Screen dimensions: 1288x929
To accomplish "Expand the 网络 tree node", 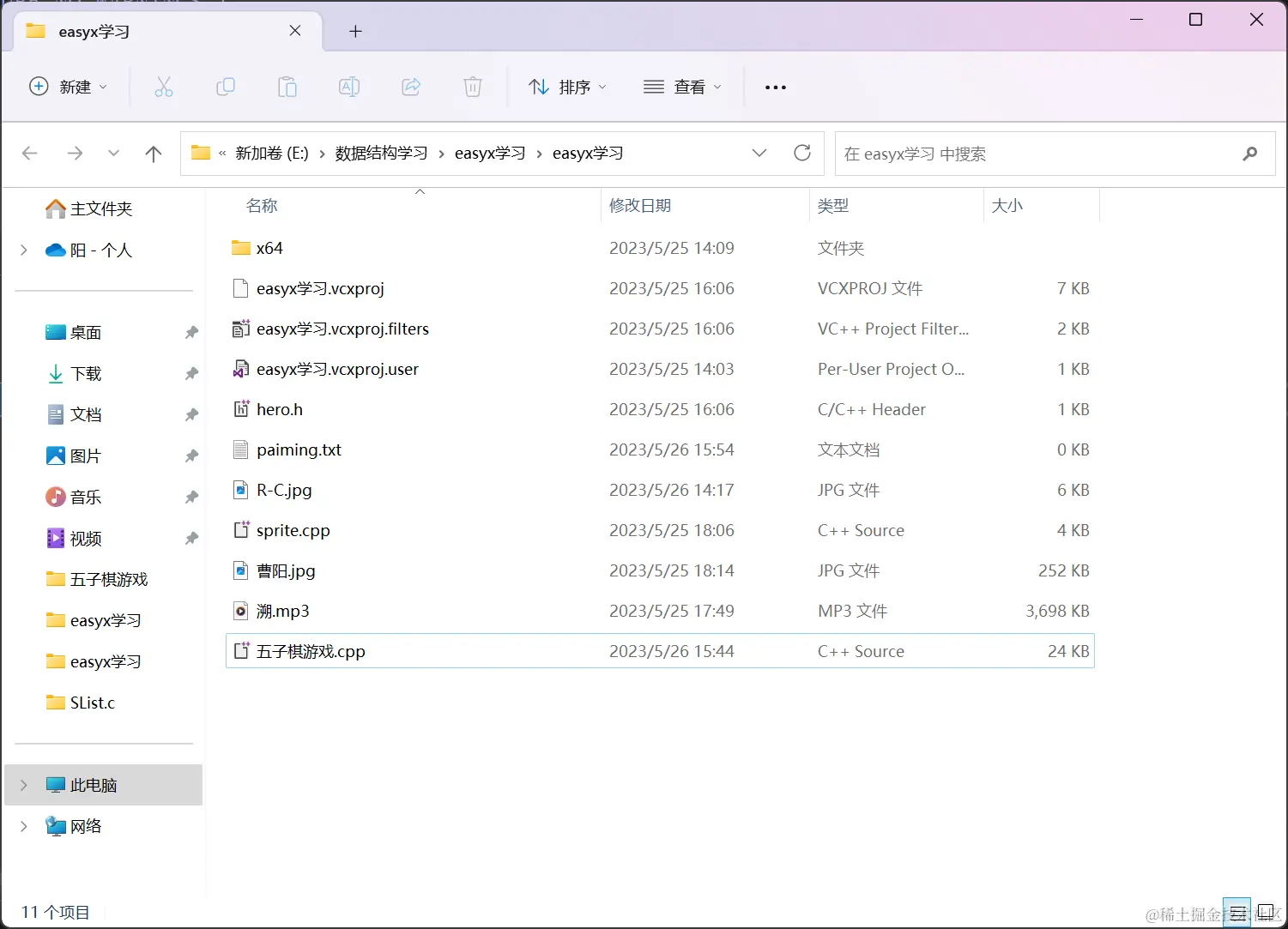I will [x=24, y=826].
